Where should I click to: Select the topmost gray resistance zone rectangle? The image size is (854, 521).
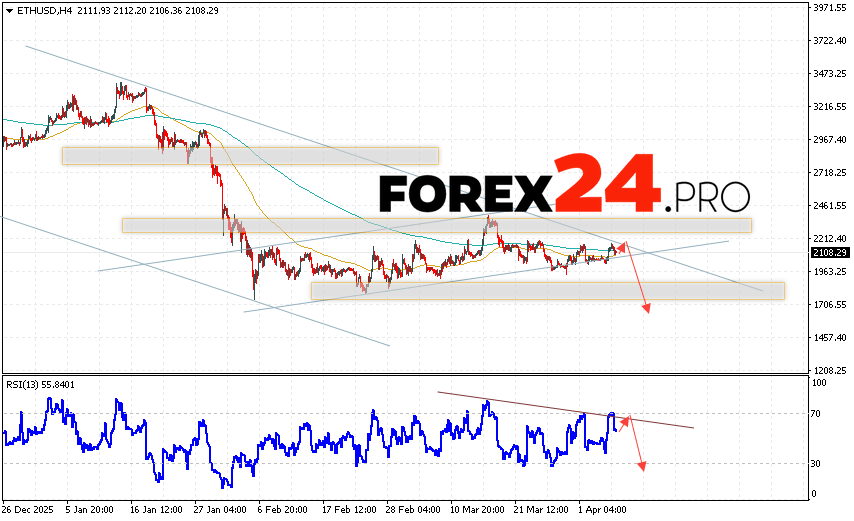point(250,155)
